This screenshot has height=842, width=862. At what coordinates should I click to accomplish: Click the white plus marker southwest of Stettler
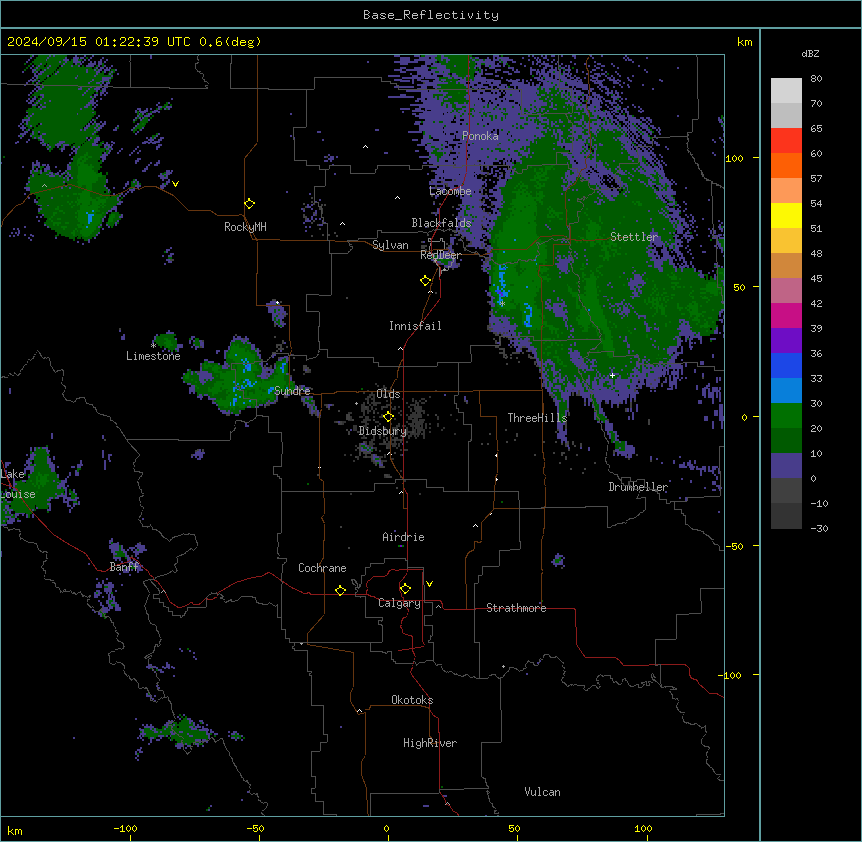coord(612,375)
